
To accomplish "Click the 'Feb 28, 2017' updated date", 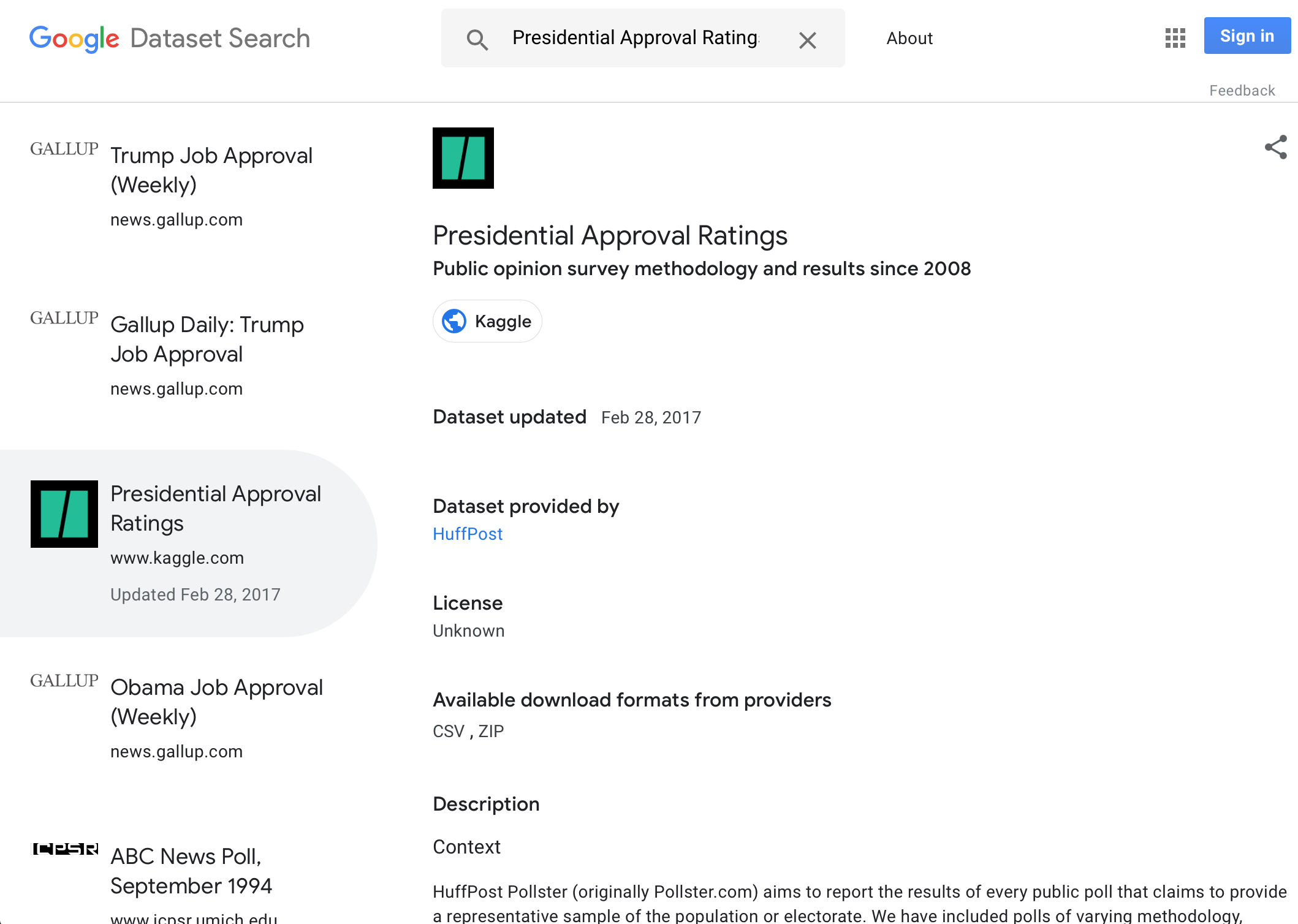I will pos(651,418).
